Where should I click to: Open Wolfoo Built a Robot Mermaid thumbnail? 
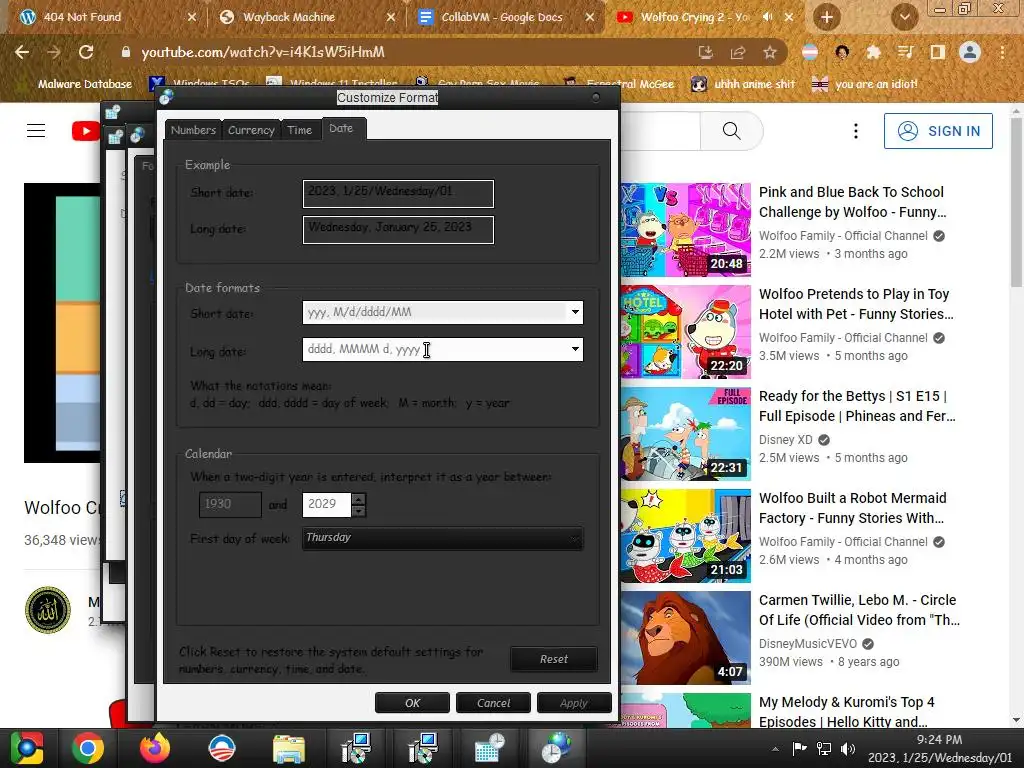[686, 536]
